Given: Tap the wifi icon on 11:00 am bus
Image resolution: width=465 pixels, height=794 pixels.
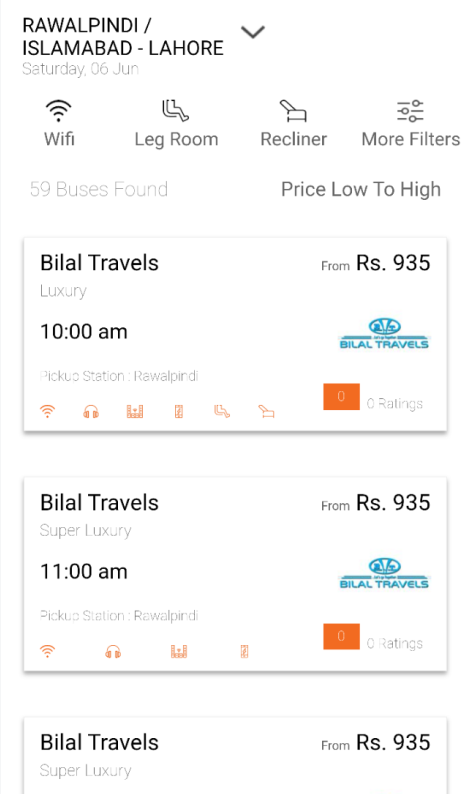Looking at the screenshot, I should click(x=47, y=651).
